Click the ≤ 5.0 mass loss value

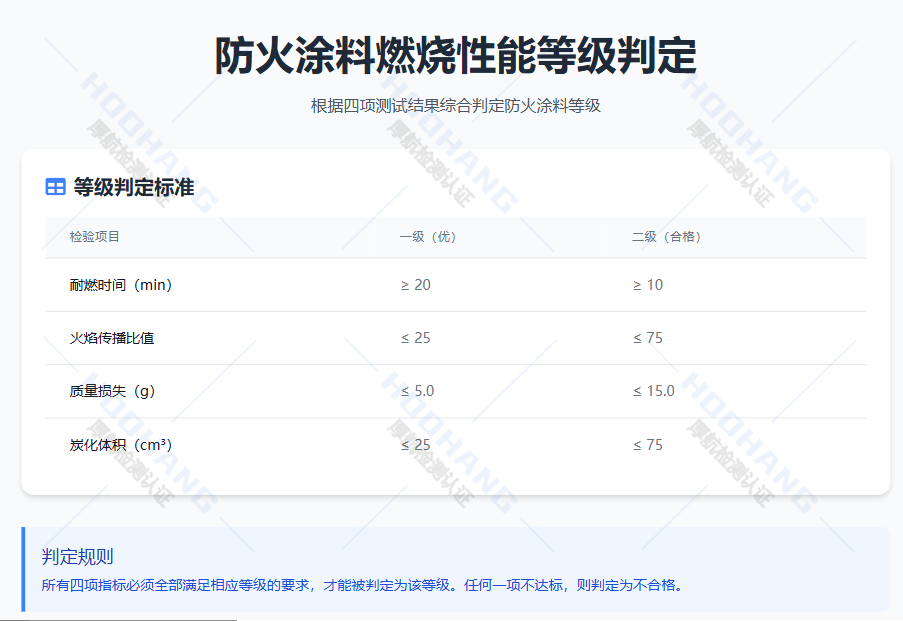[x=418, y=391]
